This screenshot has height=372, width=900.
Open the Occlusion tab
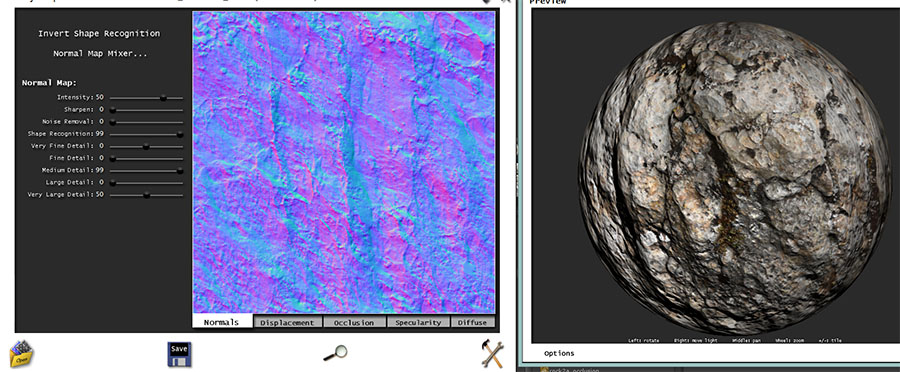[x=354, y=323]
